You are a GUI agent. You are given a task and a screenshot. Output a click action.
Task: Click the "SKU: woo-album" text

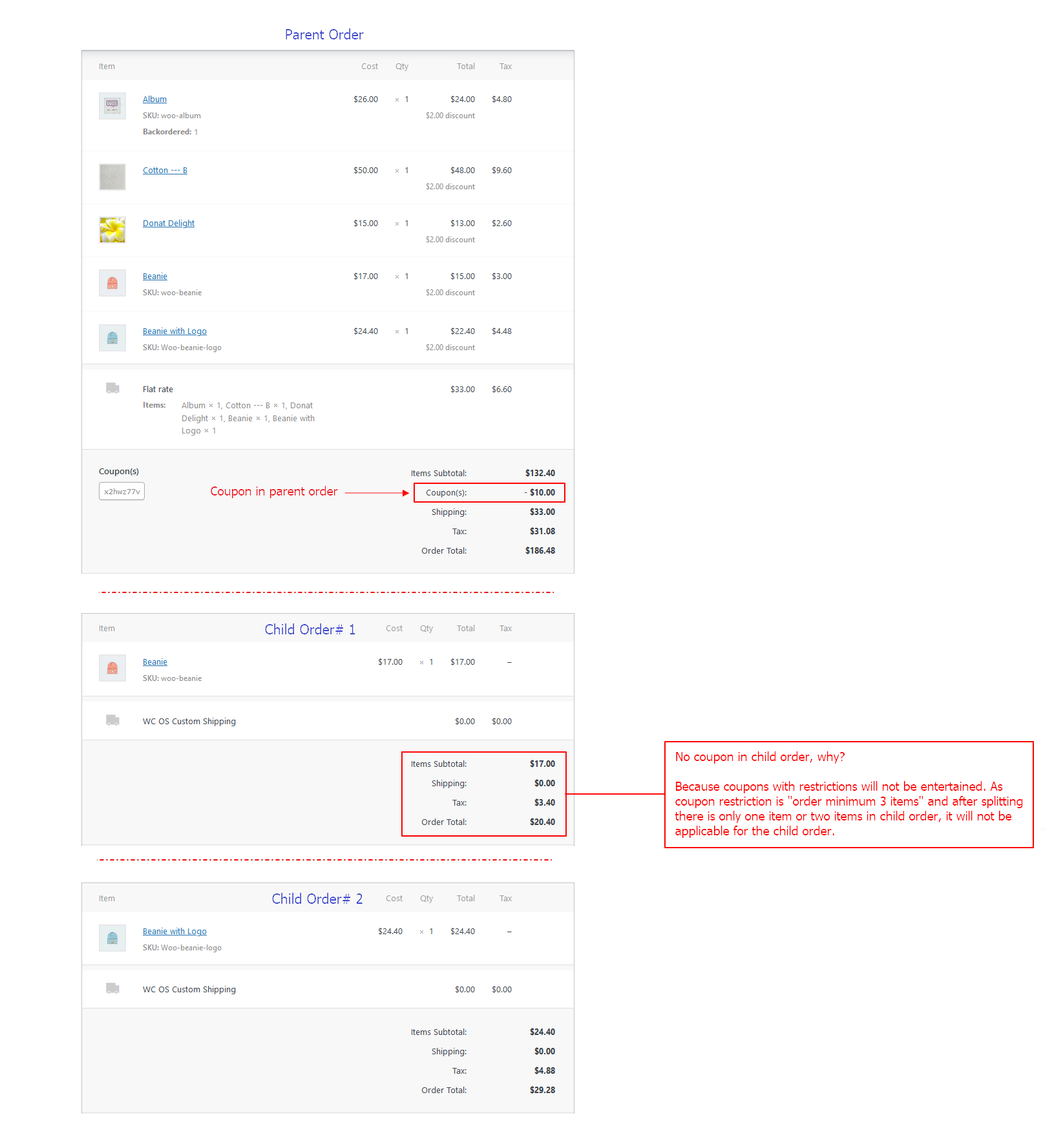point(172,116)
